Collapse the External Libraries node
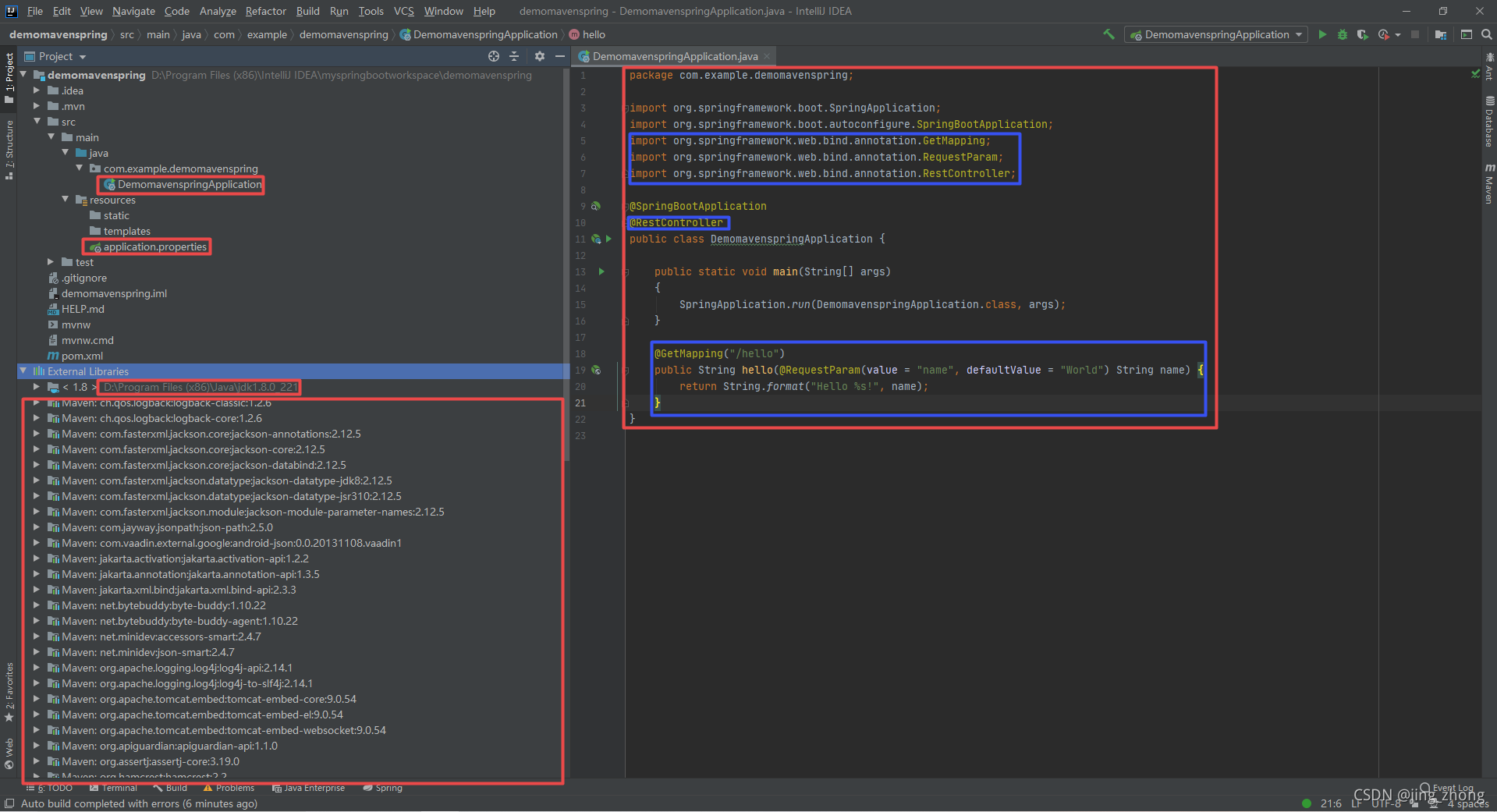Viewport: 1497px width, 812px height. [23, 371]
